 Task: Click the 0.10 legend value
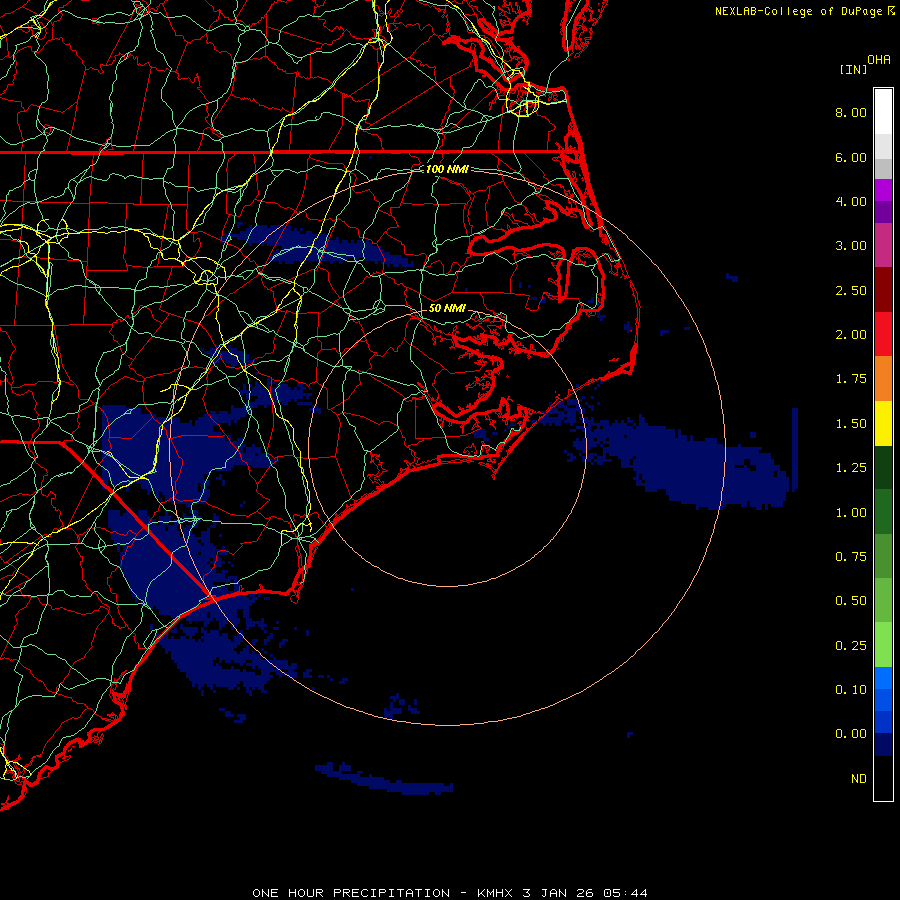coord(851,690)
